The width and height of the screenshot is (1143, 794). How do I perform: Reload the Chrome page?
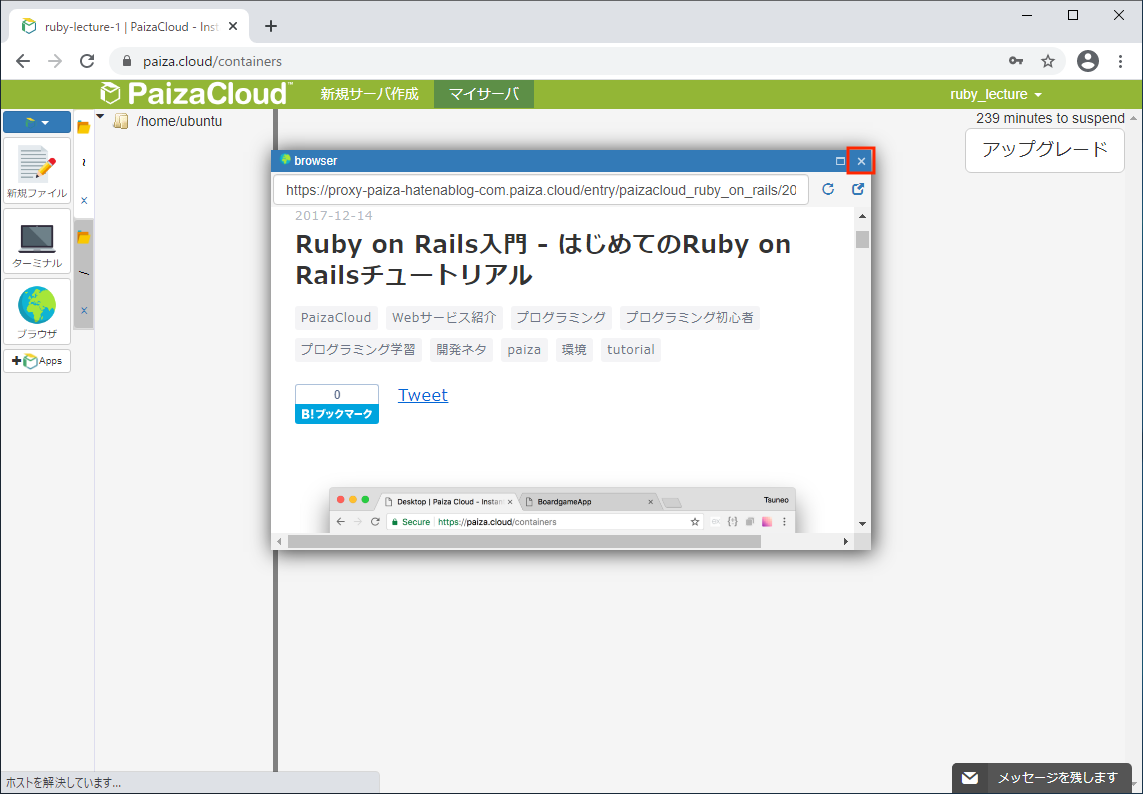click(87, 61)
